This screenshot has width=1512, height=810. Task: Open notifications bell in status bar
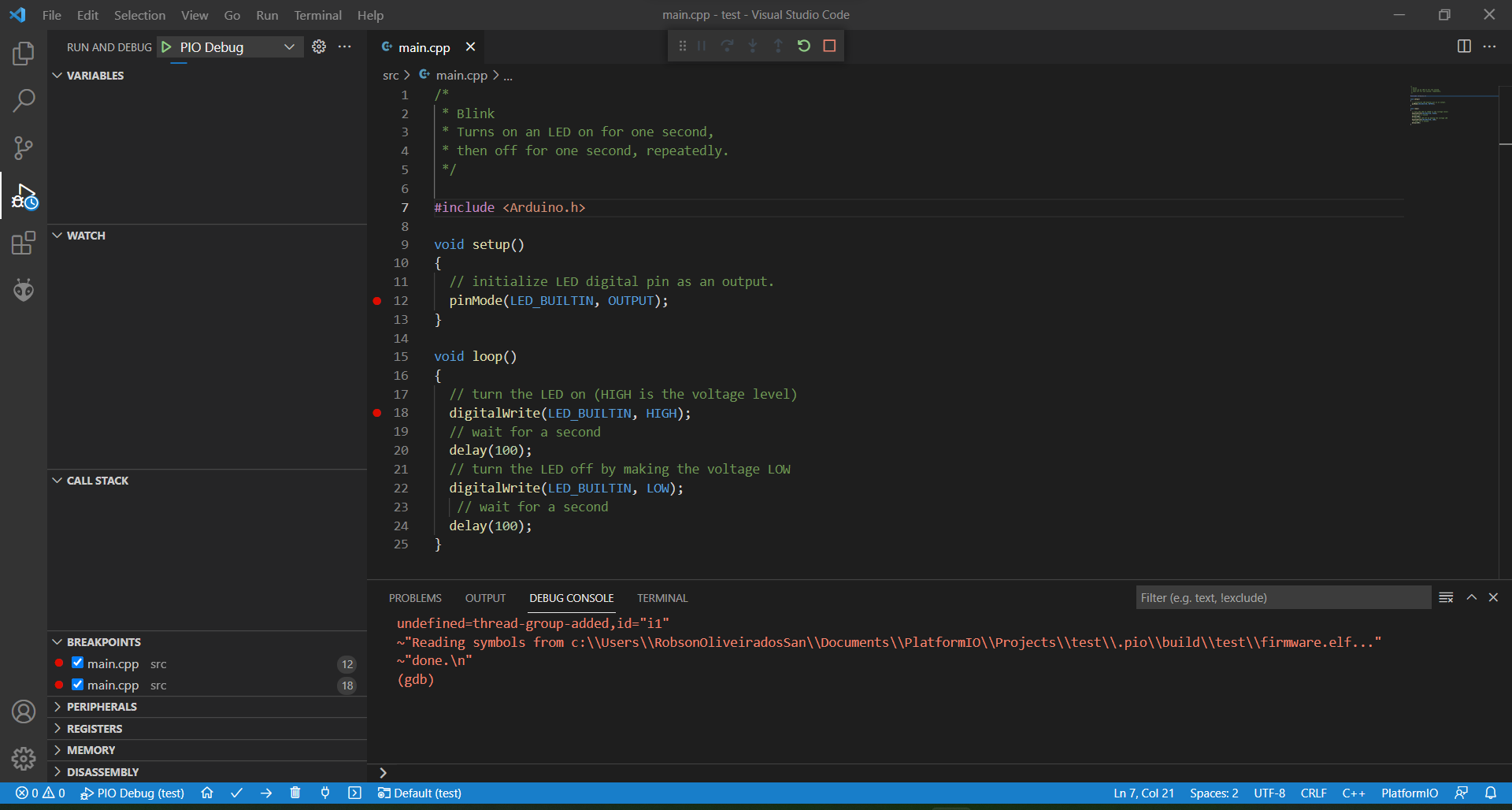click(1491, 793)
